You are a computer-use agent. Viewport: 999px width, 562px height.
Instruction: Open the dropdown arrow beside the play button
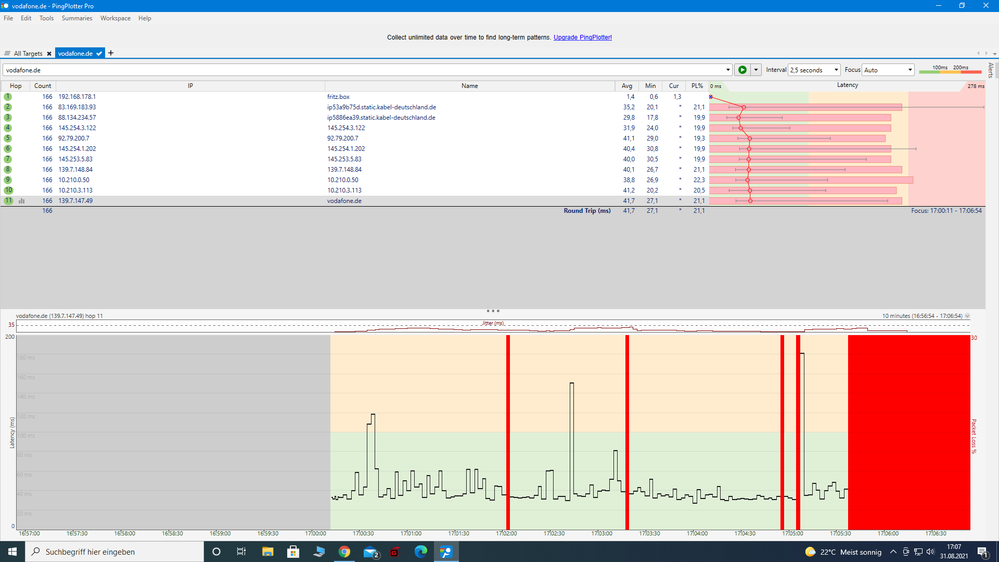756,70
